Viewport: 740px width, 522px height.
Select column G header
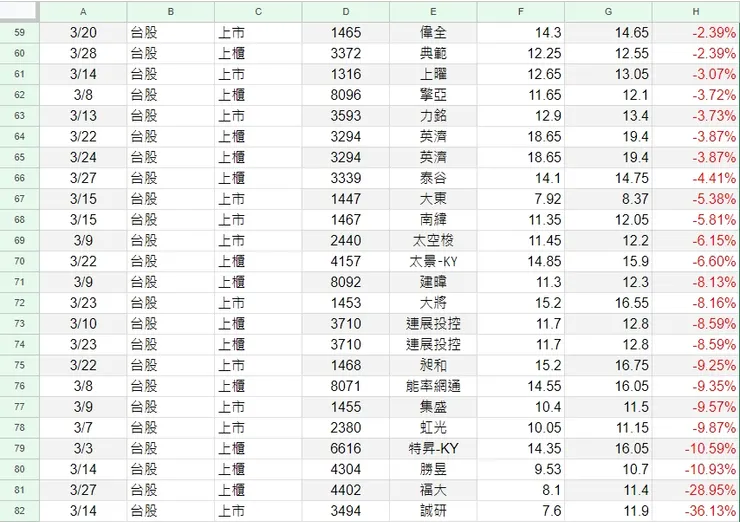(608, 12)
